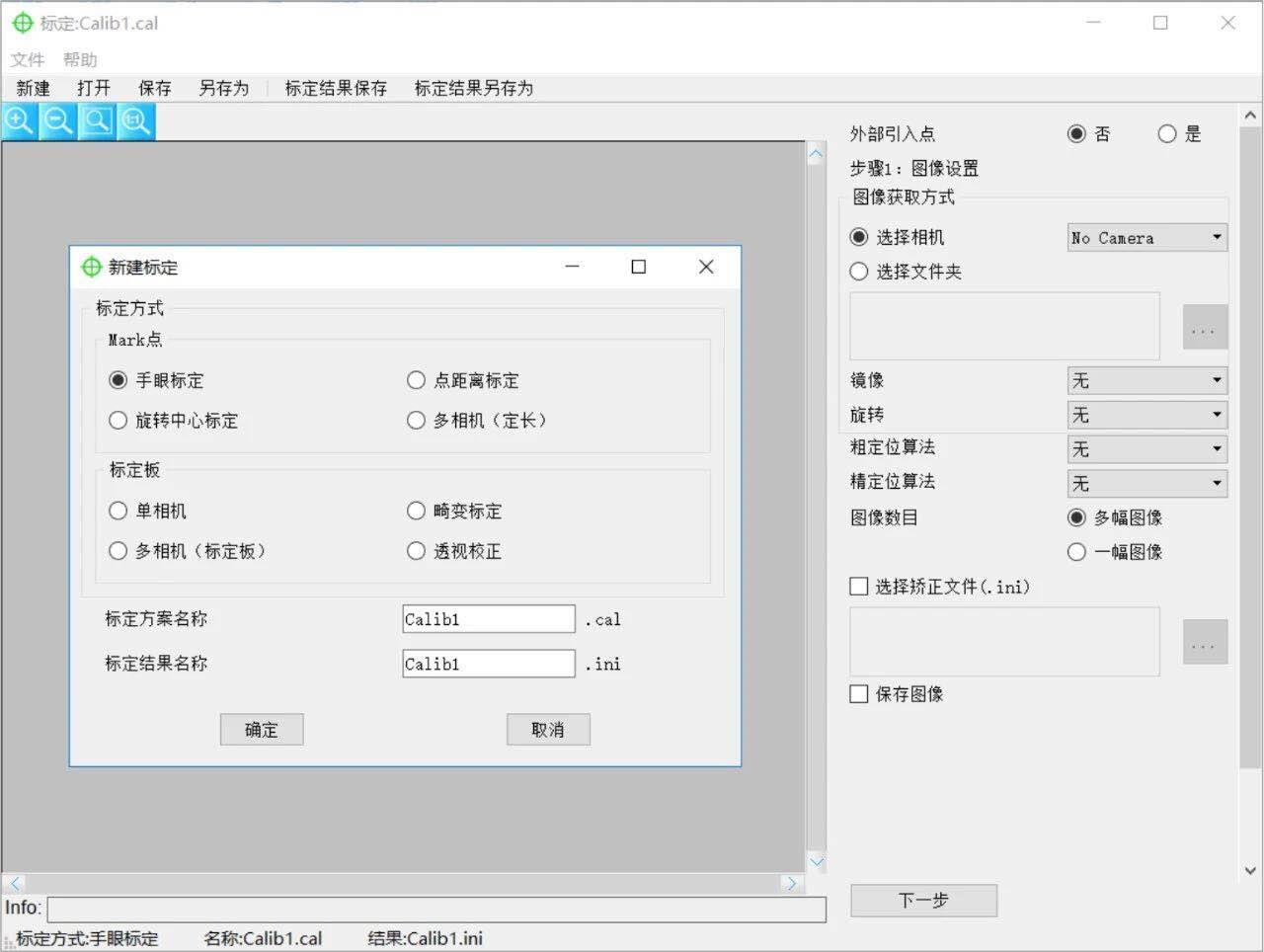This screenshot has width=1264, height=952.
Task: Click the 标定方案名称 input field
Action: pos(488,619)
